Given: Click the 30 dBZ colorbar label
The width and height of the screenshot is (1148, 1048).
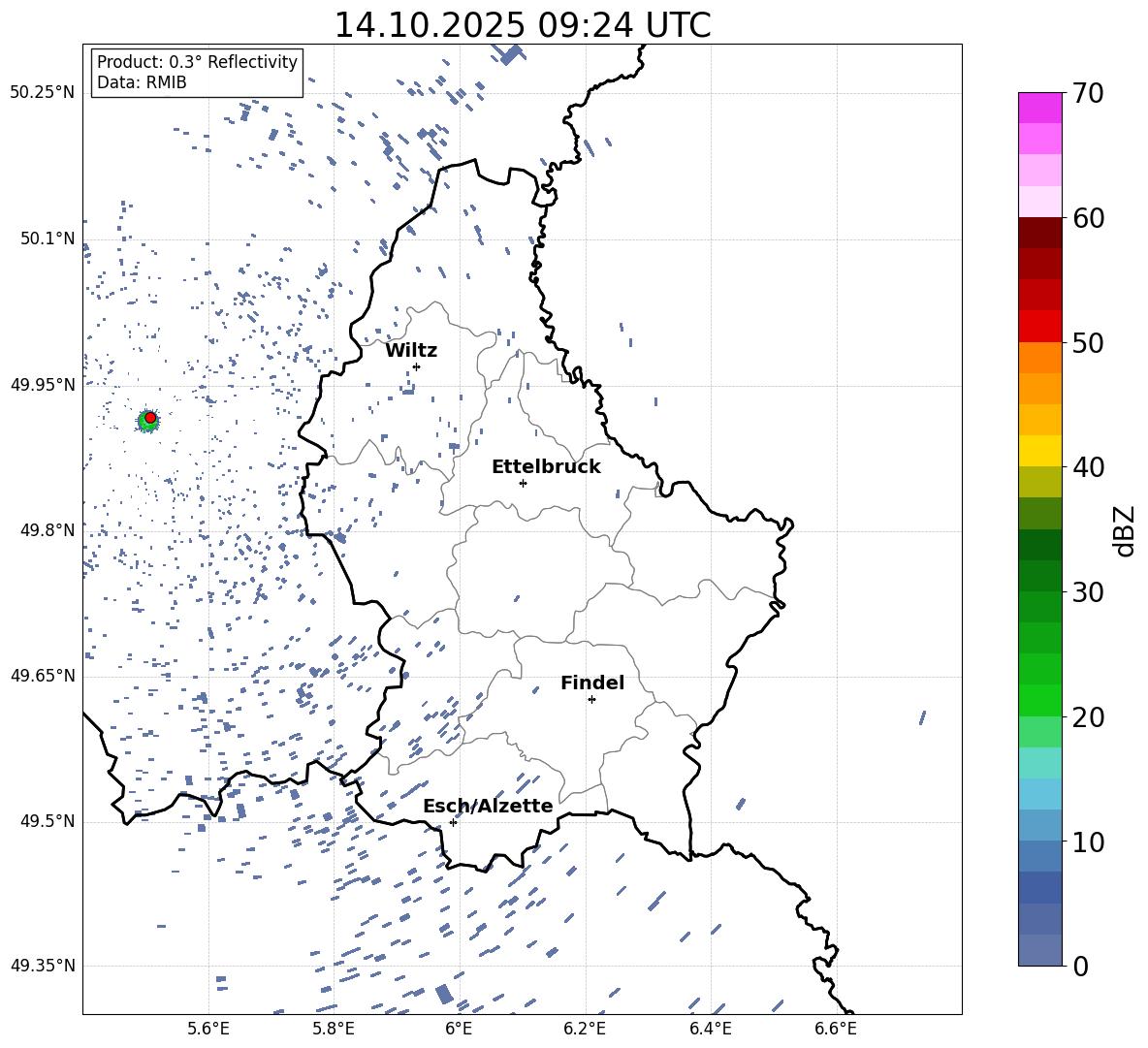Looking at the screenshot, I should [x=1088, y=592].
